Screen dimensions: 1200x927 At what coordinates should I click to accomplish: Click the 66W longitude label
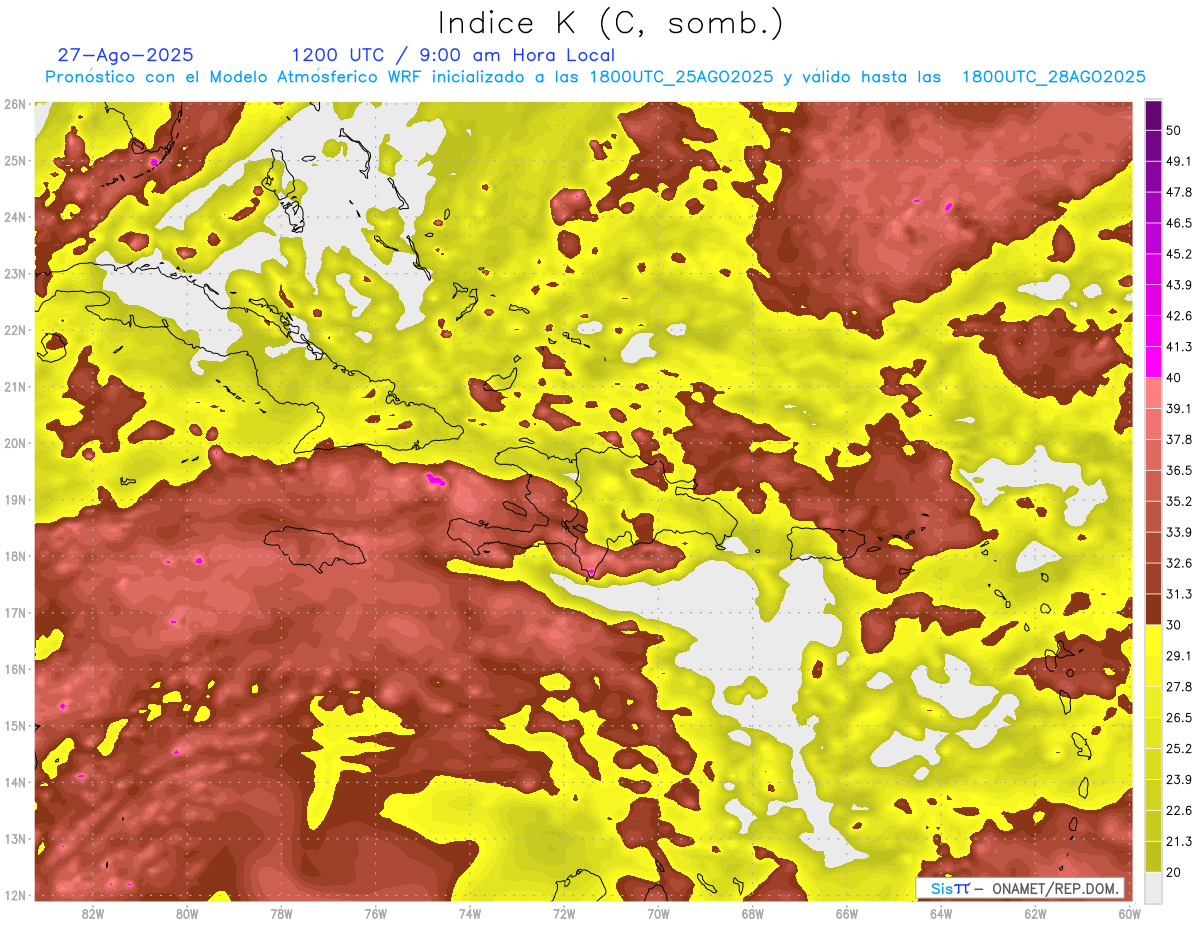coord(846,913)
